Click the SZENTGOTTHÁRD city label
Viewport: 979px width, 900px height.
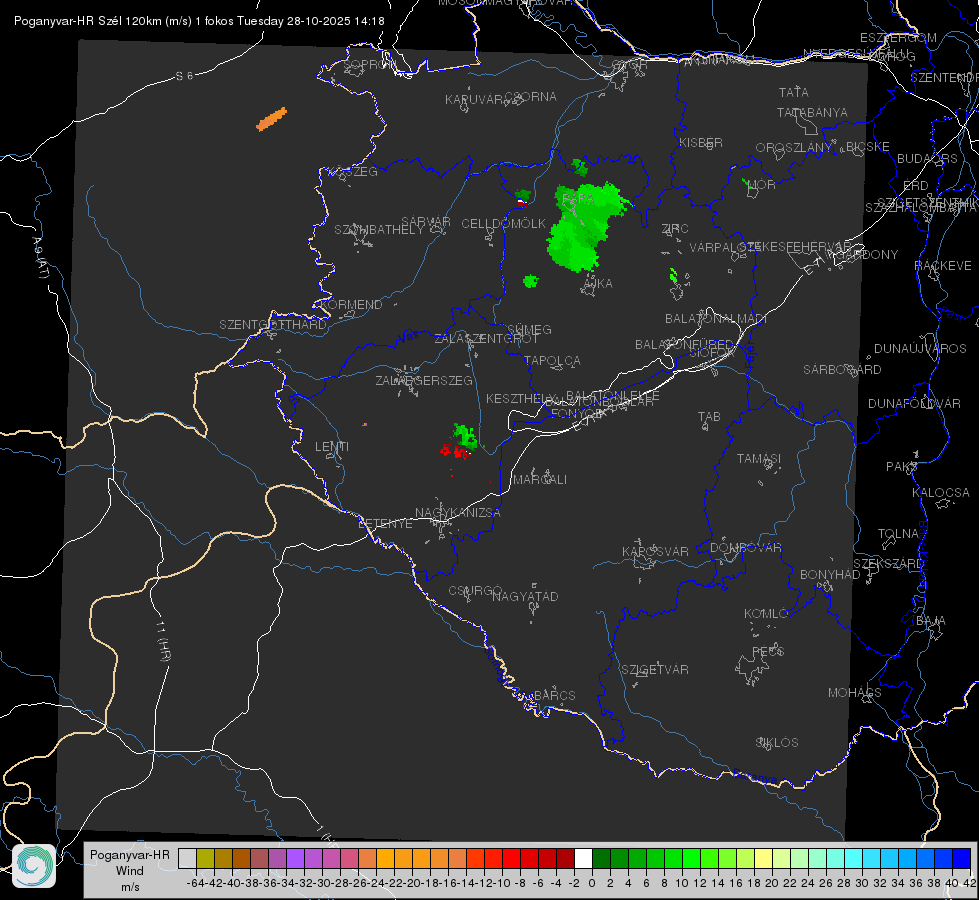coord(273,325)
